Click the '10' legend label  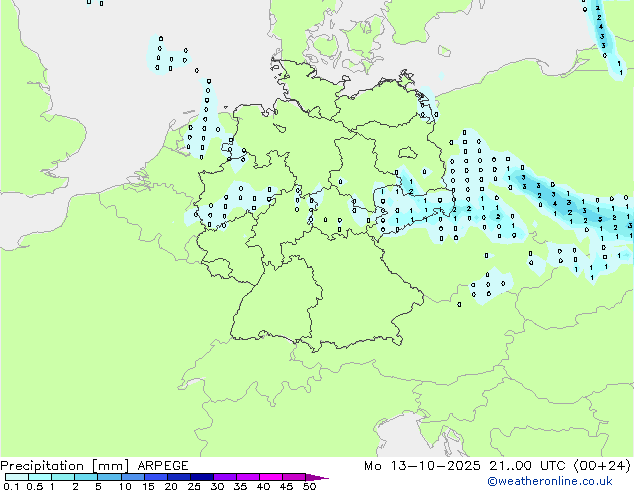(125, 486)
